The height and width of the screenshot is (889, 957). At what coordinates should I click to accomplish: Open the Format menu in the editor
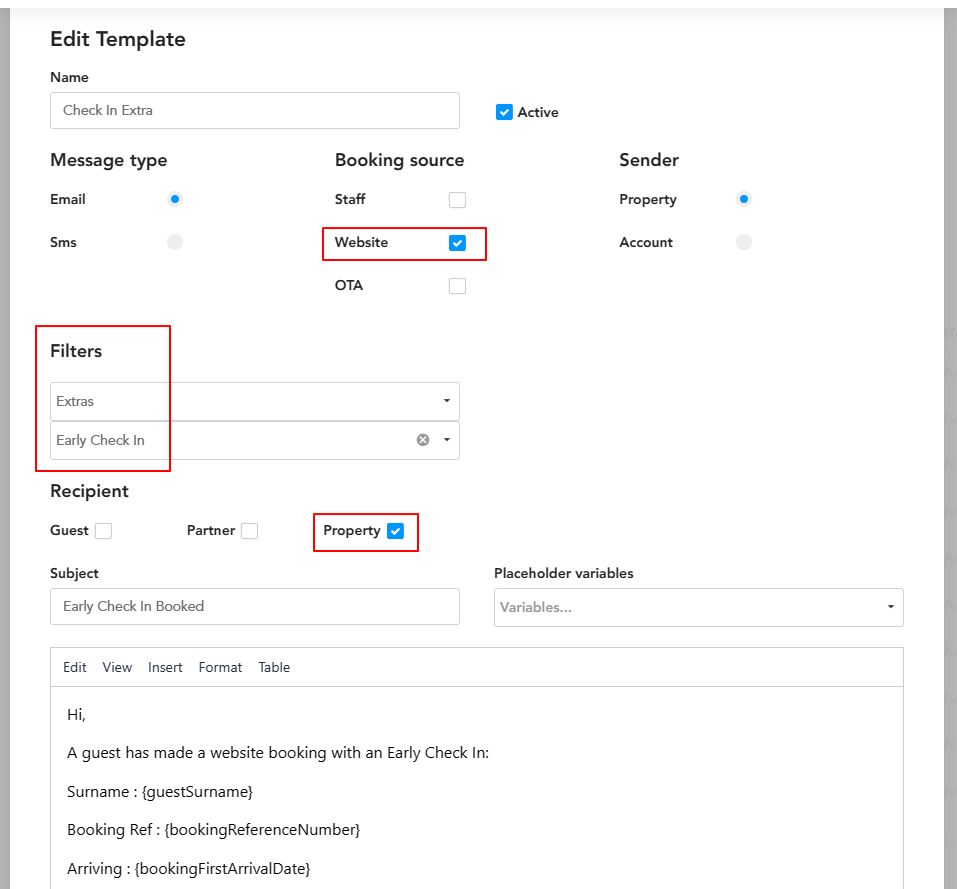tap(220, 667)
